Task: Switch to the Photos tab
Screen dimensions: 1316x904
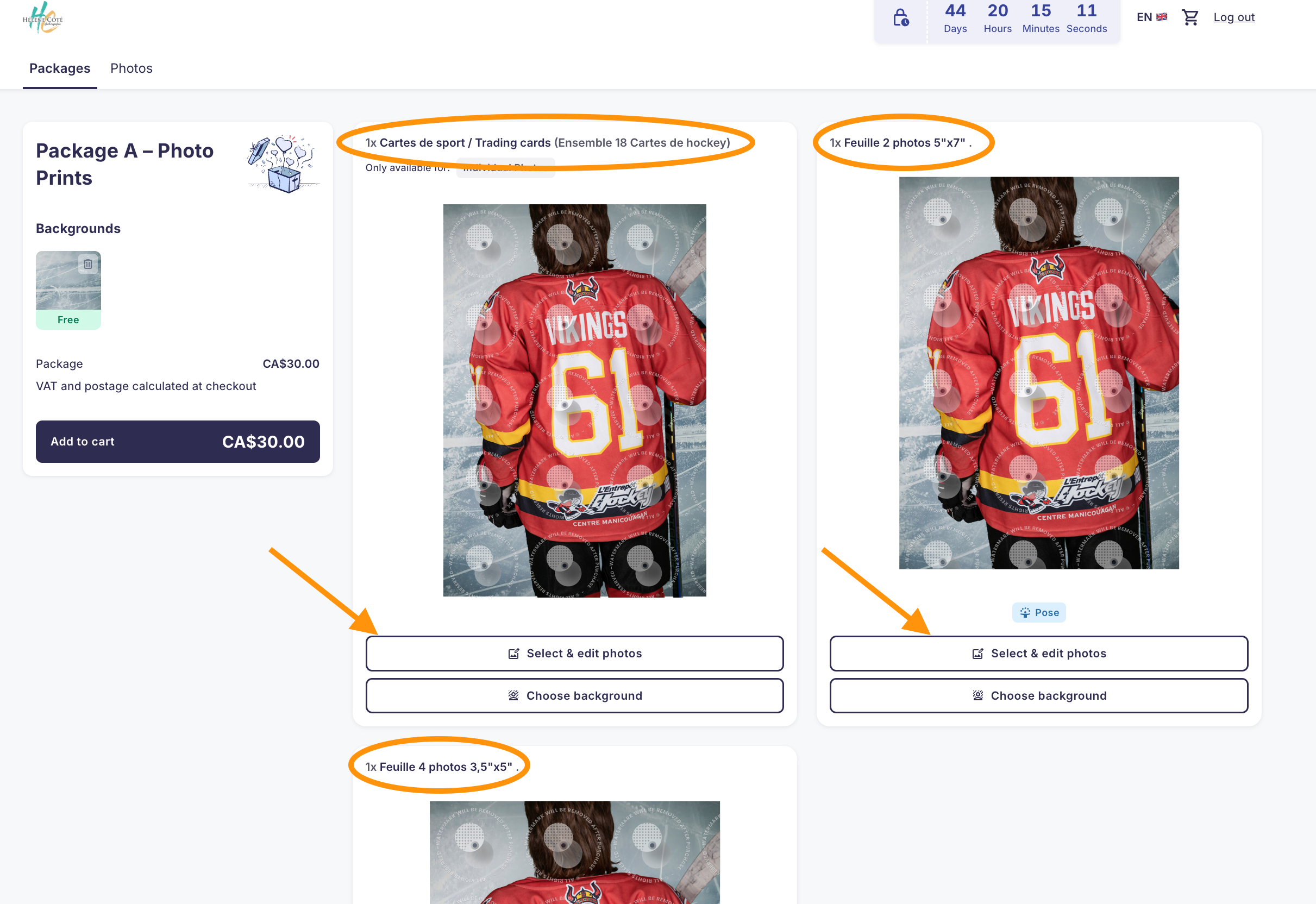Action: click(131, 68)
